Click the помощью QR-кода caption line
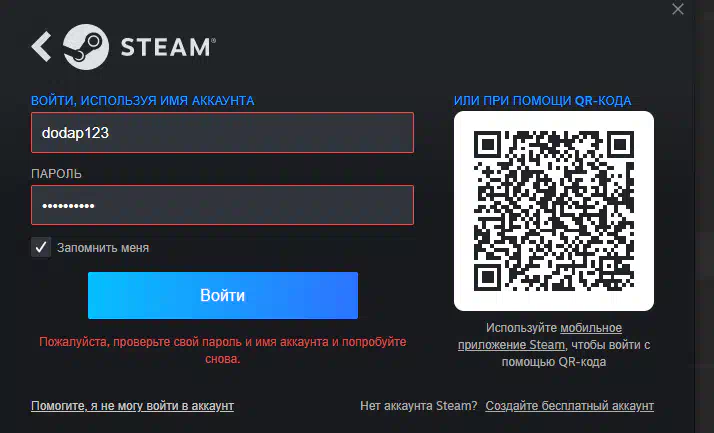This screenshot has width=714, height=433. [x=554, y=362]
